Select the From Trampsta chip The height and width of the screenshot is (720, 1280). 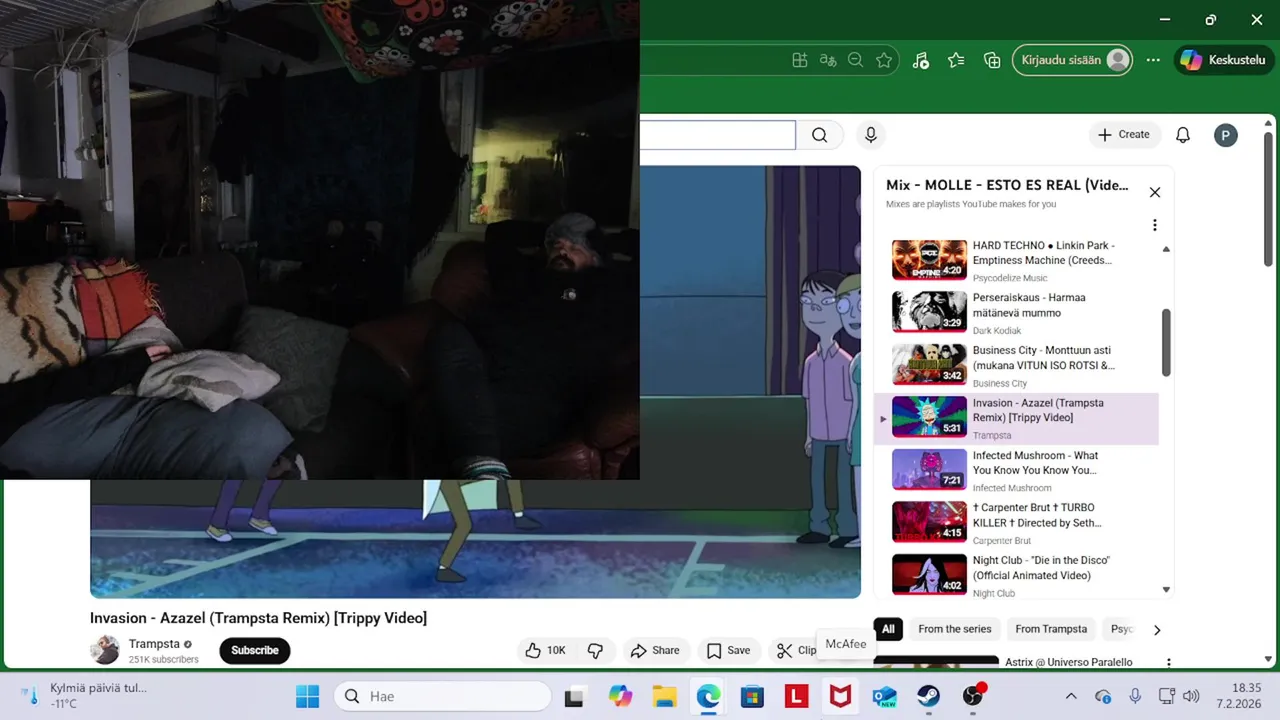[x=1051, y=629]
